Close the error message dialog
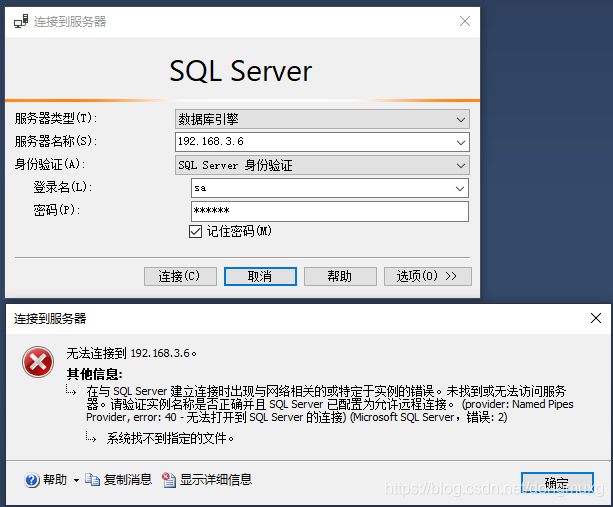 tap(596, 318)
